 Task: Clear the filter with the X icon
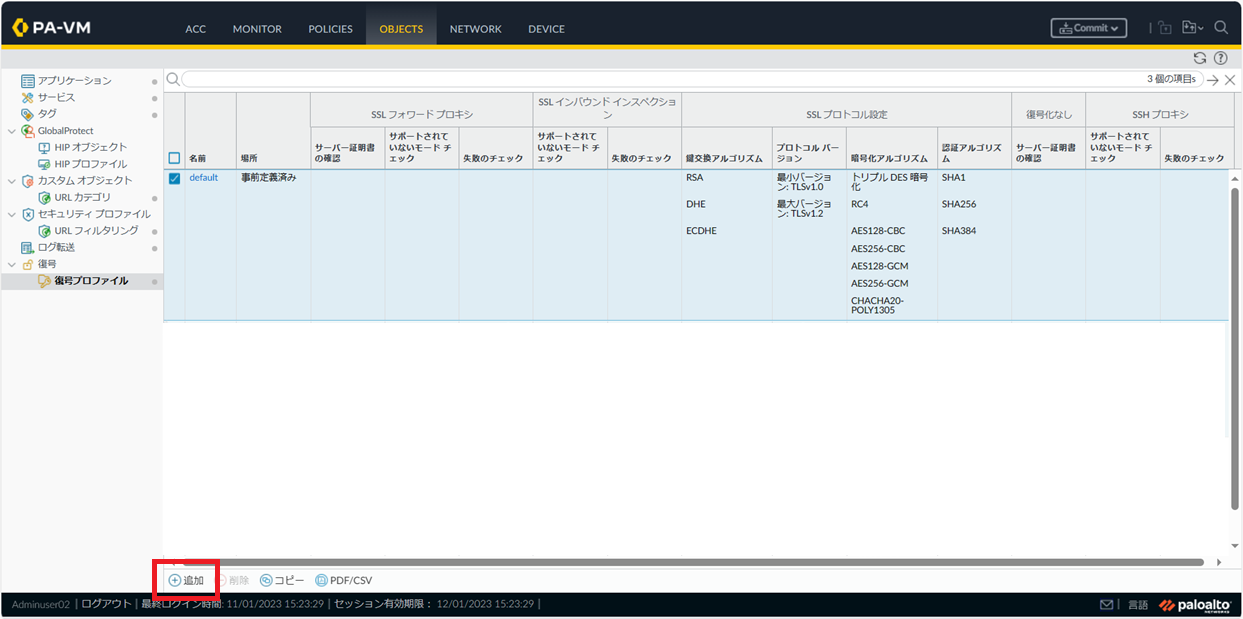1230,79
